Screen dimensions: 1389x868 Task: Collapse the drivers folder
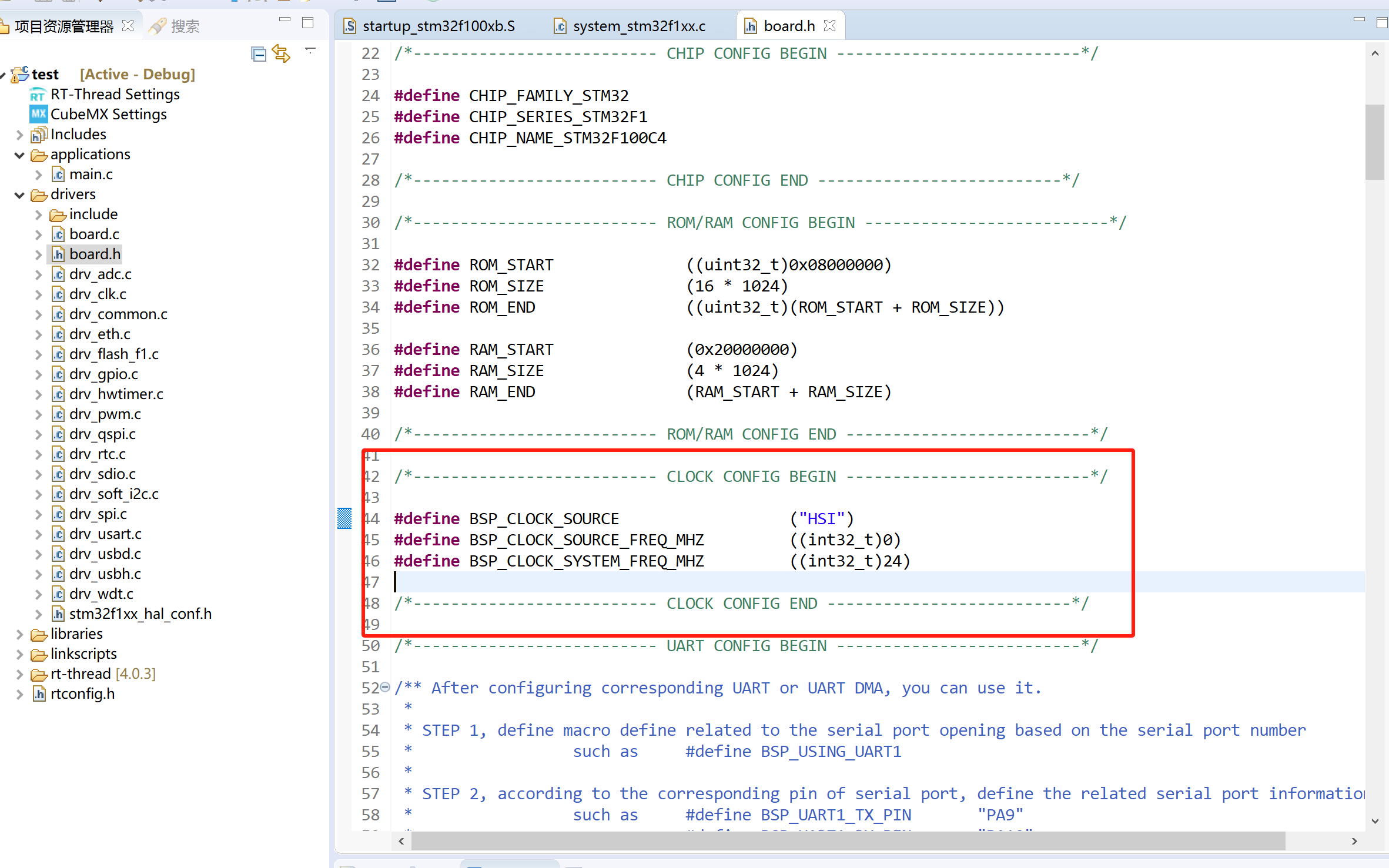tap(19, 195)
